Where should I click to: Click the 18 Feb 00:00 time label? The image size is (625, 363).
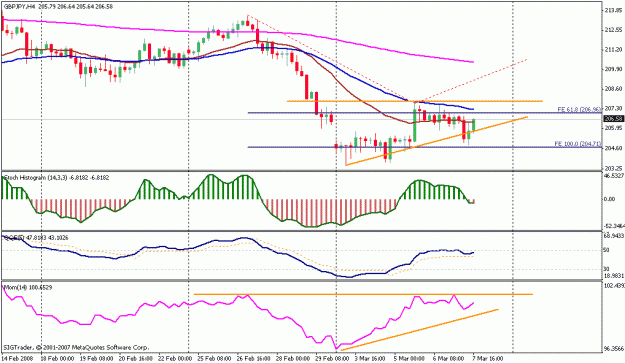click(x=57, y=359)
